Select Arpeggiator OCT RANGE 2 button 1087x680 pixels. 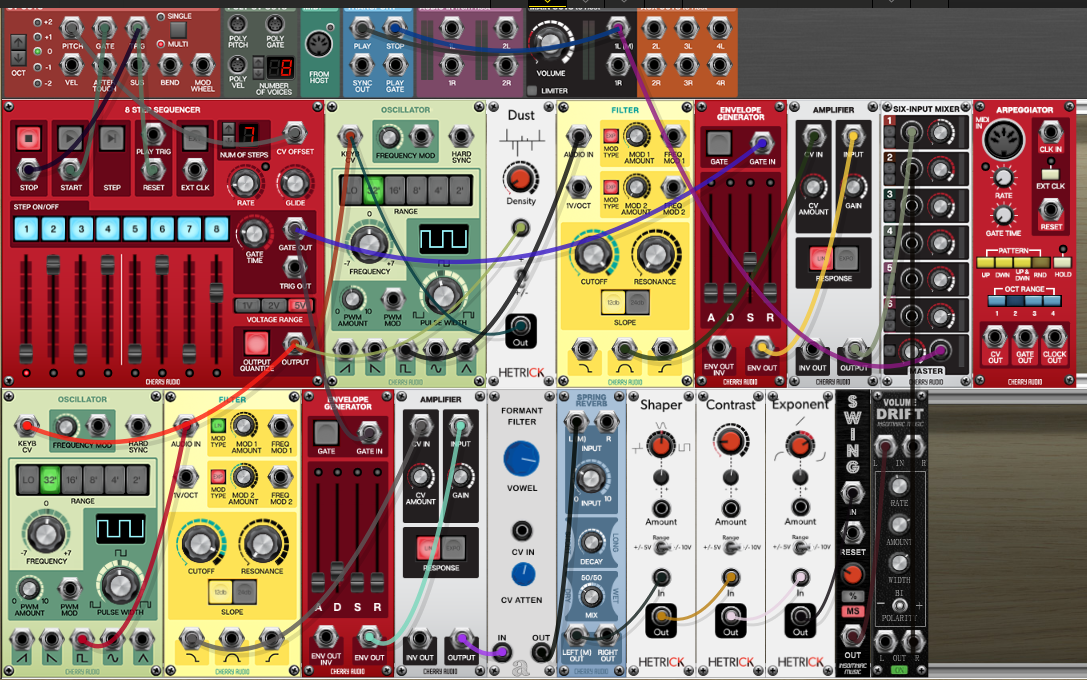(1015, 301)
